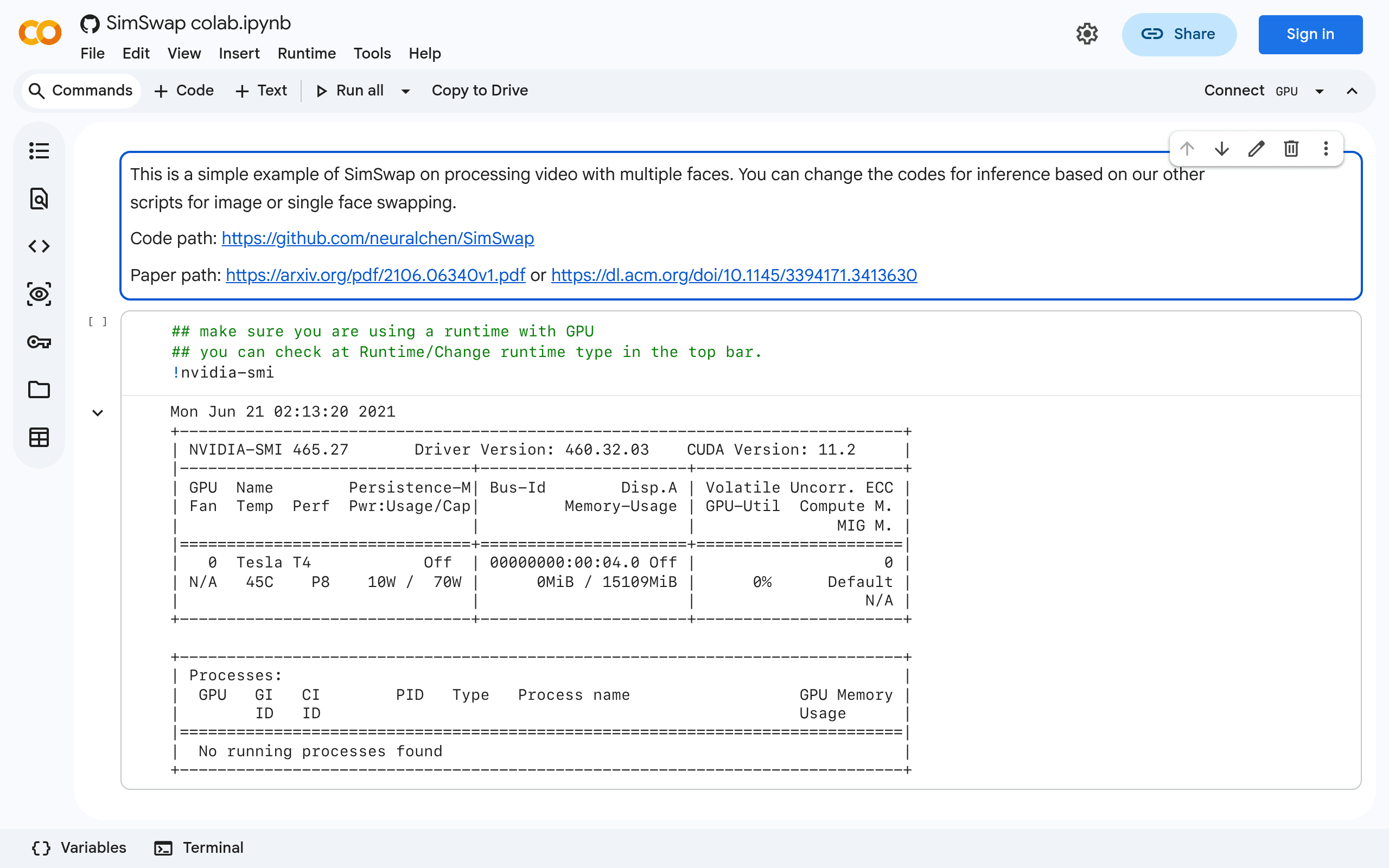The width and height of the screenshot is (1389, 868).
Task: Open the find and replace panel
Action: (39, 199)
